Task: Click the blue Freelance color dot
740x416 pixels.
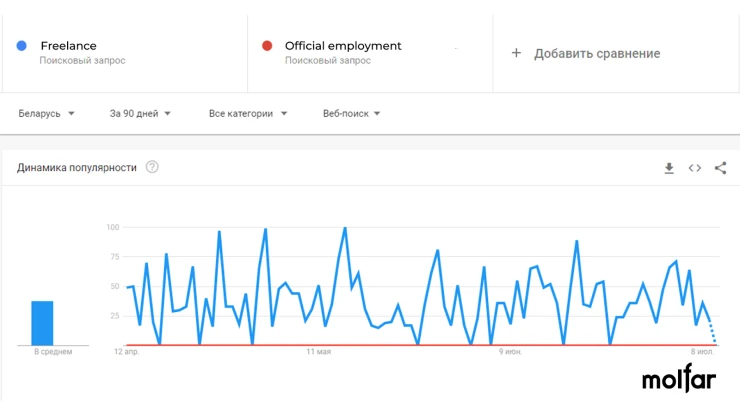Action: pyautogui.click(x=21, y=46)
